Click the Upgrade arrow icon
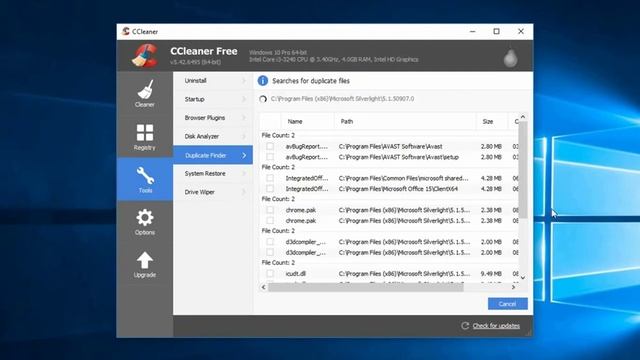 tap(145, 260)
